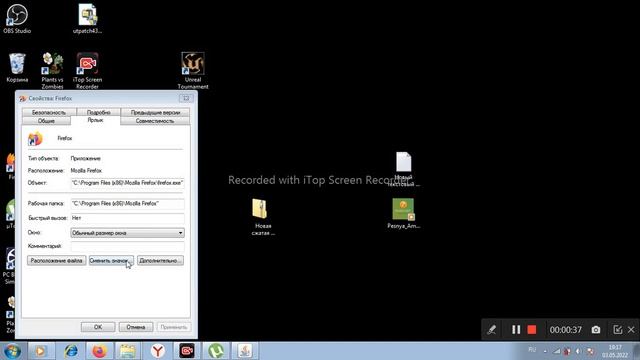Close the Свойства: Firefox dialog
The height and width of the screenshot is (360, 640).
186,98
